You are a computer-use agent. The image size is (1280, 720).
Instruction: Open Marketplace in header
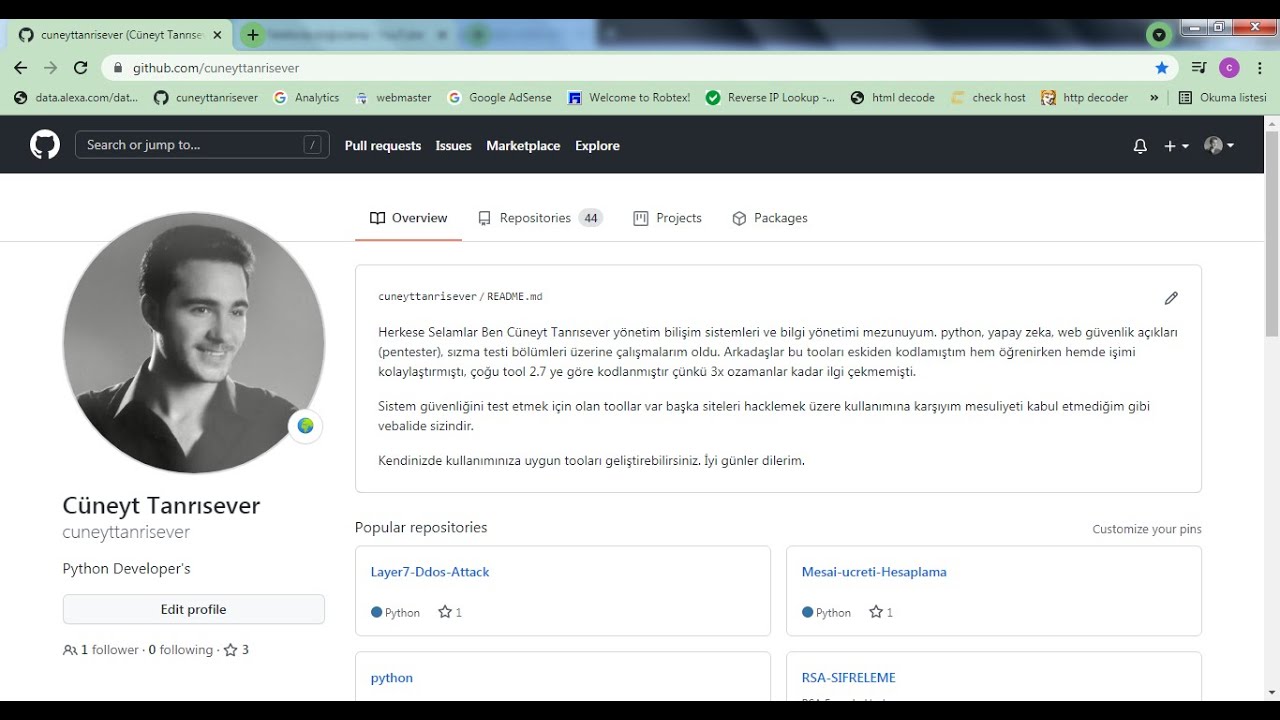coord(523,146)
